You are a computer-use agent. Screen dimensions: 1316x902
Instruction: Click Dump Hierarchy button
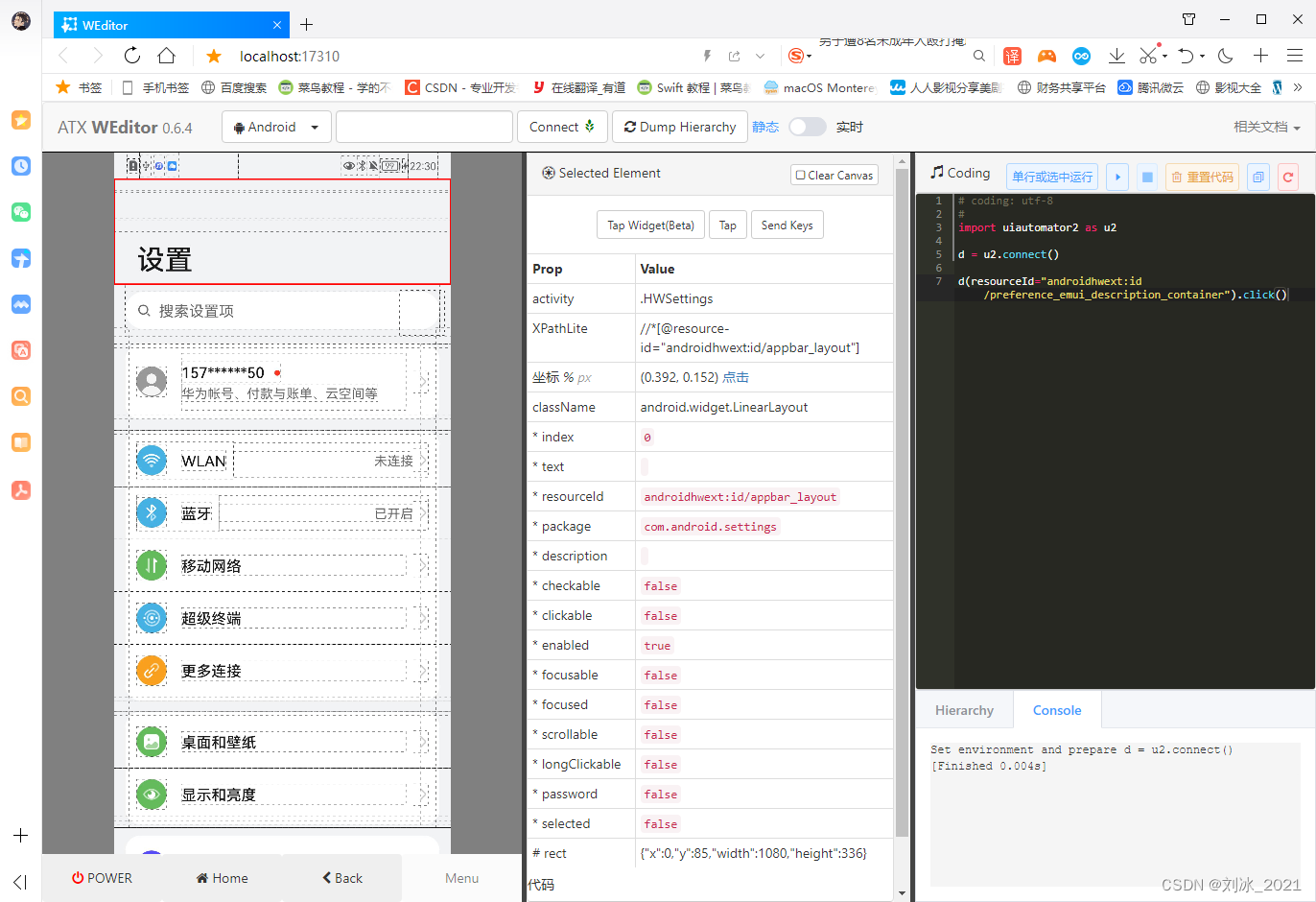(680, 127)
